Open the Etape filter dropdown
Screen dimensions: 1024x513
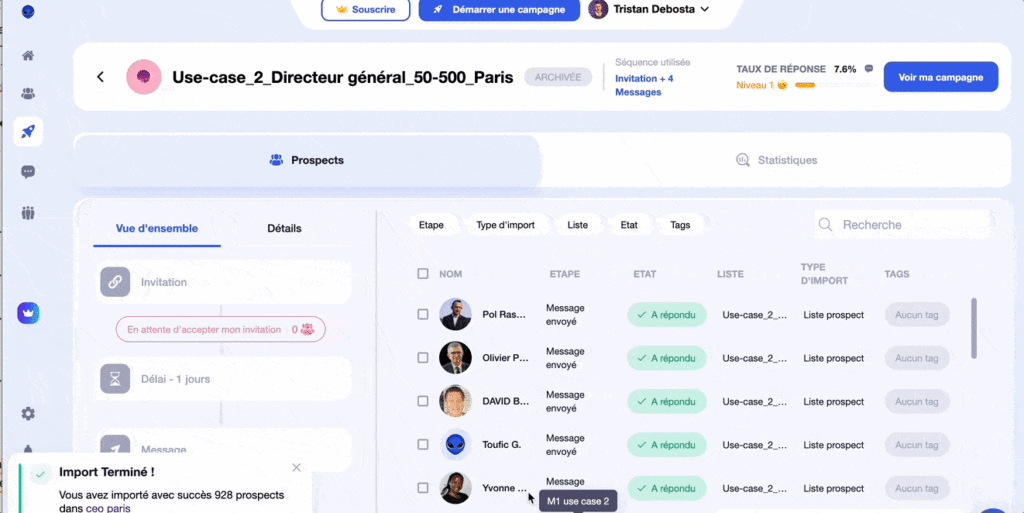pos(431,225)
